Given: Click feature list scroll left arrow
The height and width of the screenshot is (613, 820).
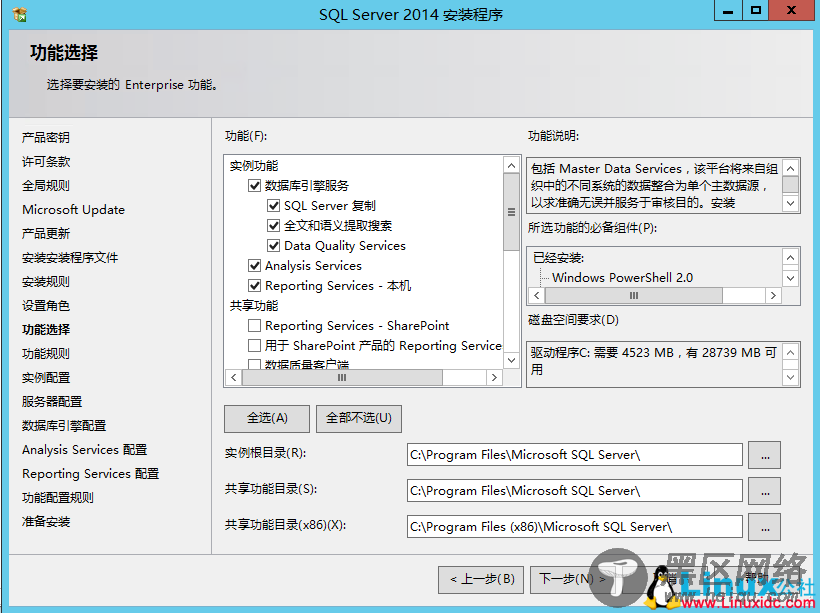Looking at the screenshot, I should pyautogui.click(x=234, y=378).
